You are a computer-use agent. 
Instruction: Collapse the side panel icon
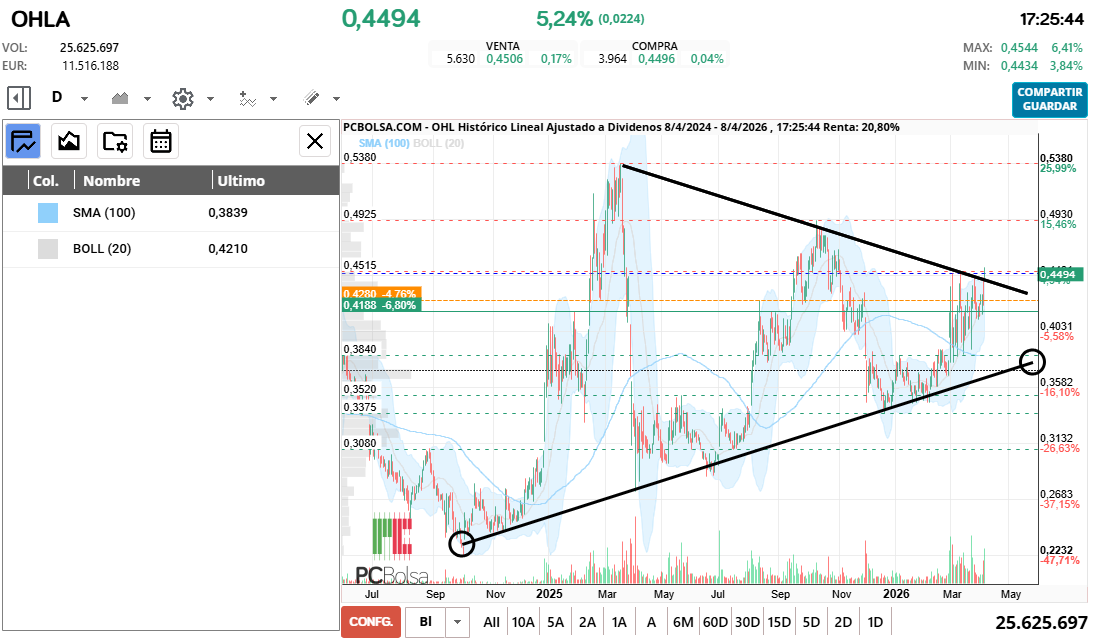click(x=19, y=98)
